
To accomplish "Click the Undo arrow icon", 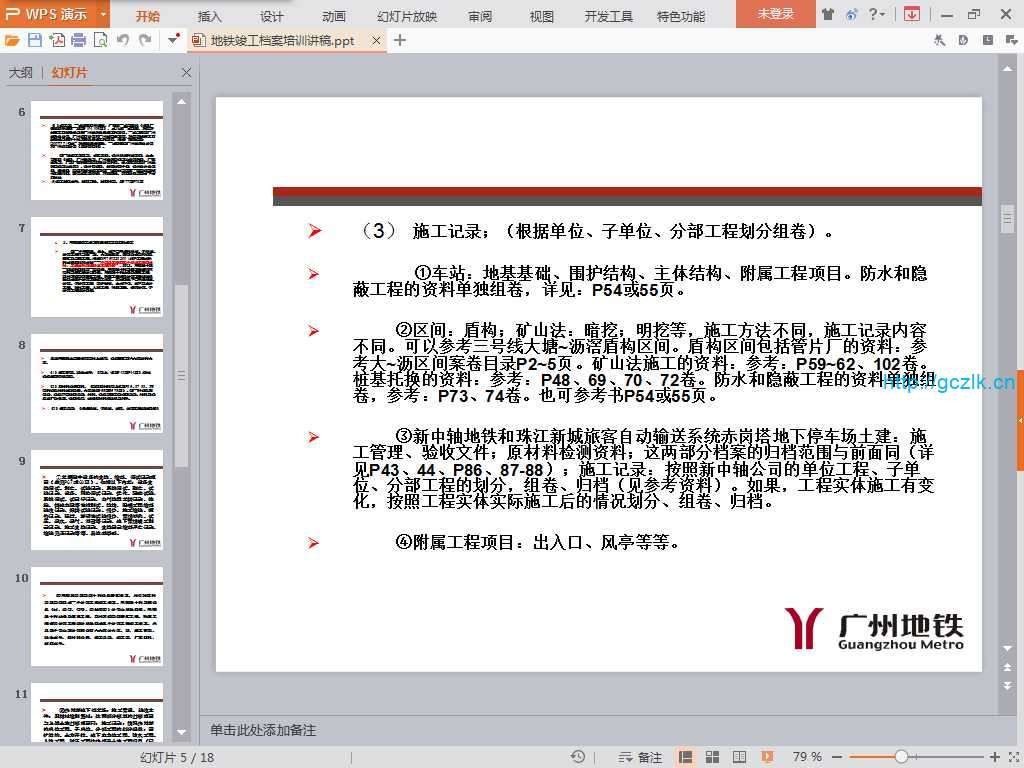I will coord(123,40).
